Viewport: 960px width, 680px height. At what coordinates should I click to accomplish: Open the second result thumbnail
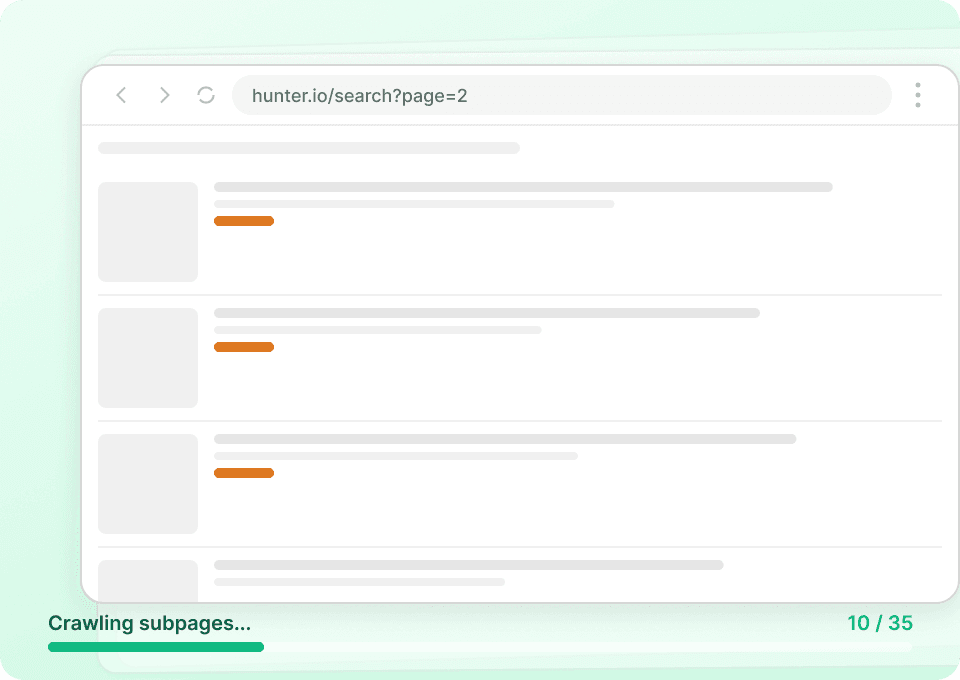click(147, 357)
